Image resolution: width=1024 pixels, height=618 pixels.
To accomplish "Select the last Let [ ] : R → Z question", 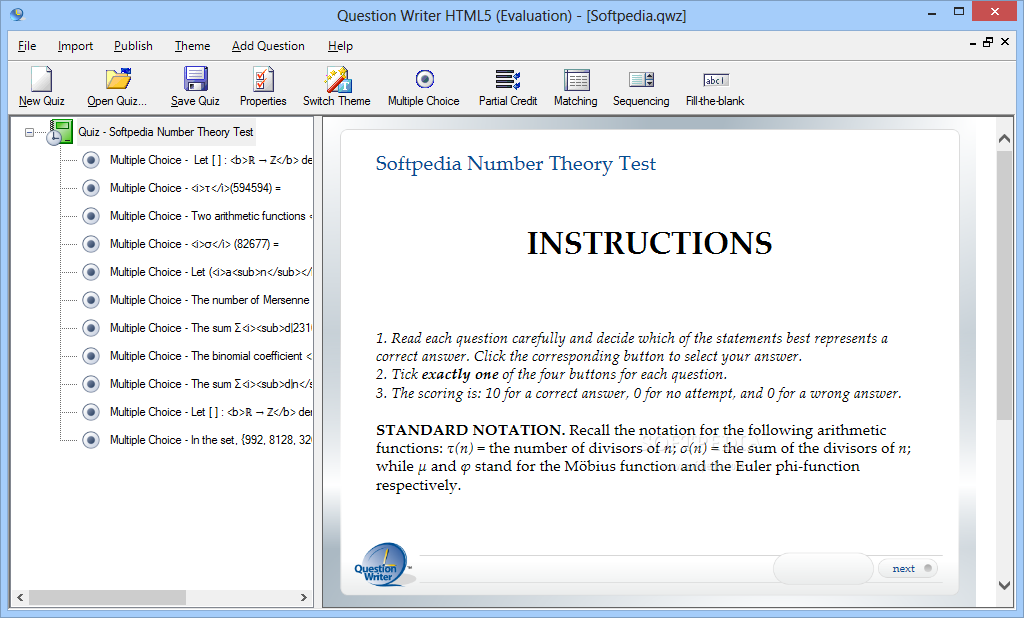I will (211, 412).
